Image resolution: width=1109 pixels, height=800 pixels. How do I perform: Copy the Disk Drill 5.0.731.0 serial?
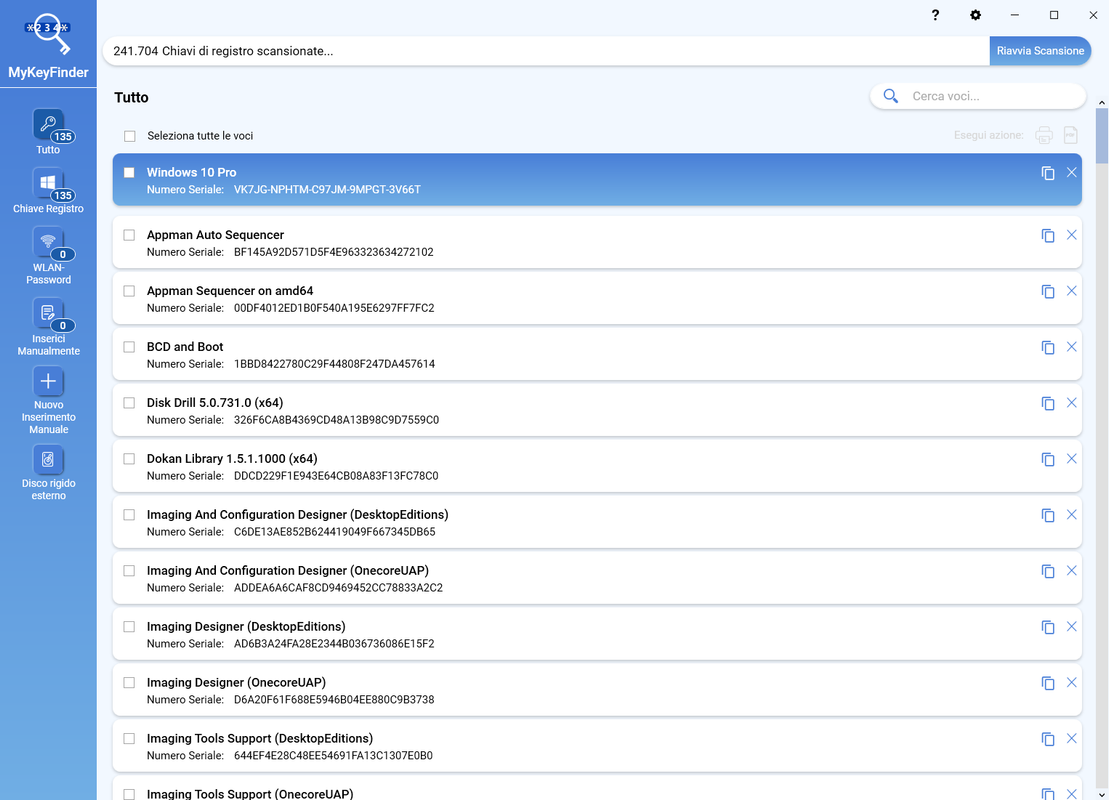pyautogui.click(x=1047, y=403)
